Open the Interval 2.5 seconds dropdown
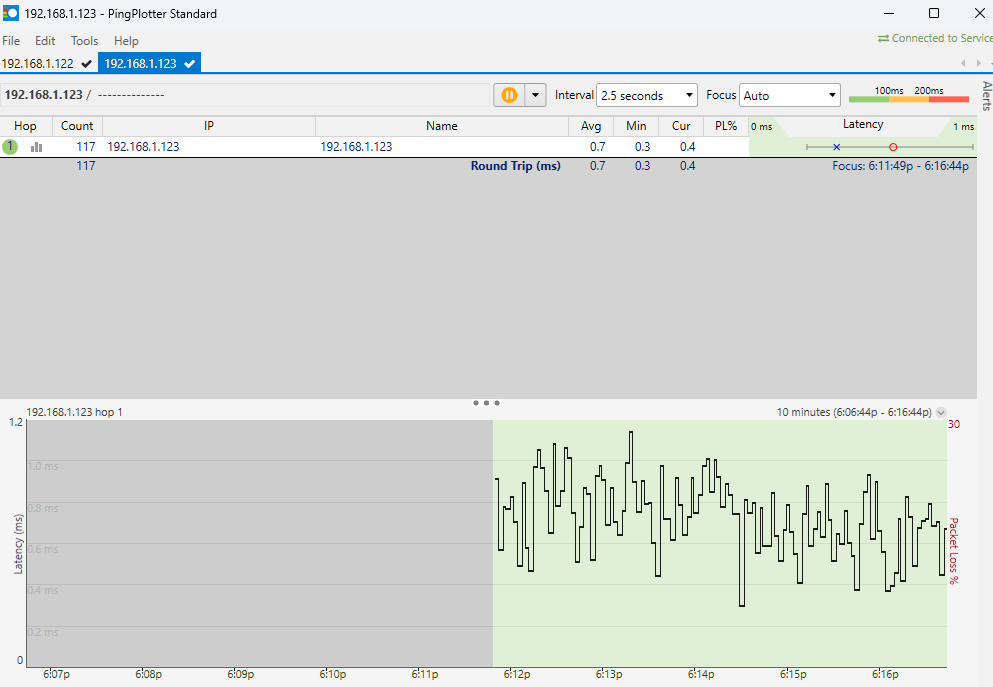The height and width of the screenshot is (687, 993). pyautogui.click(x=647, y=95)
